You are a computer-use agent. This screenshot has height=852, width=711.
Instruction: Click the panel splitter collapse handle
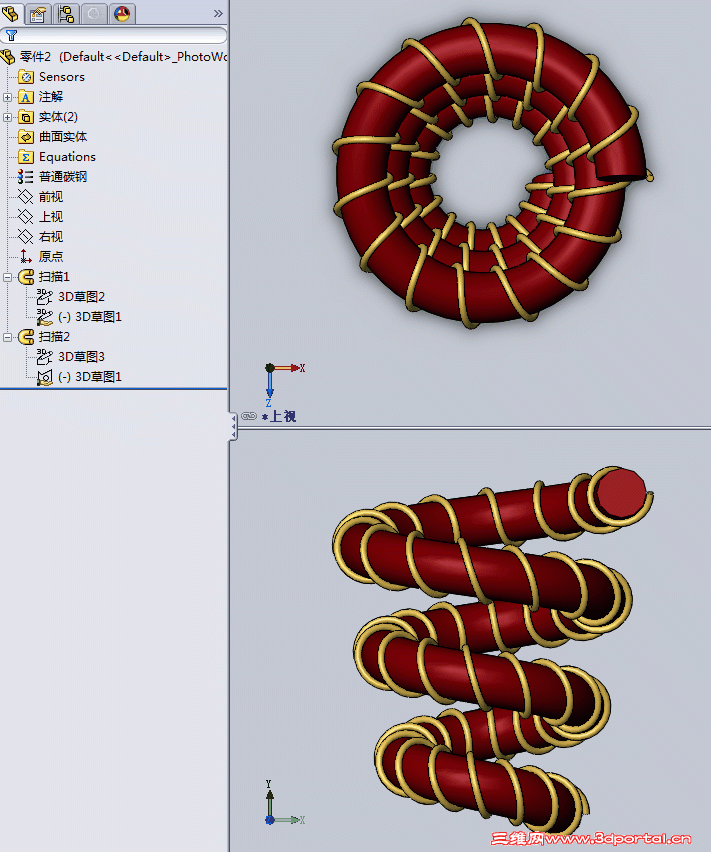tap(234, 427)
